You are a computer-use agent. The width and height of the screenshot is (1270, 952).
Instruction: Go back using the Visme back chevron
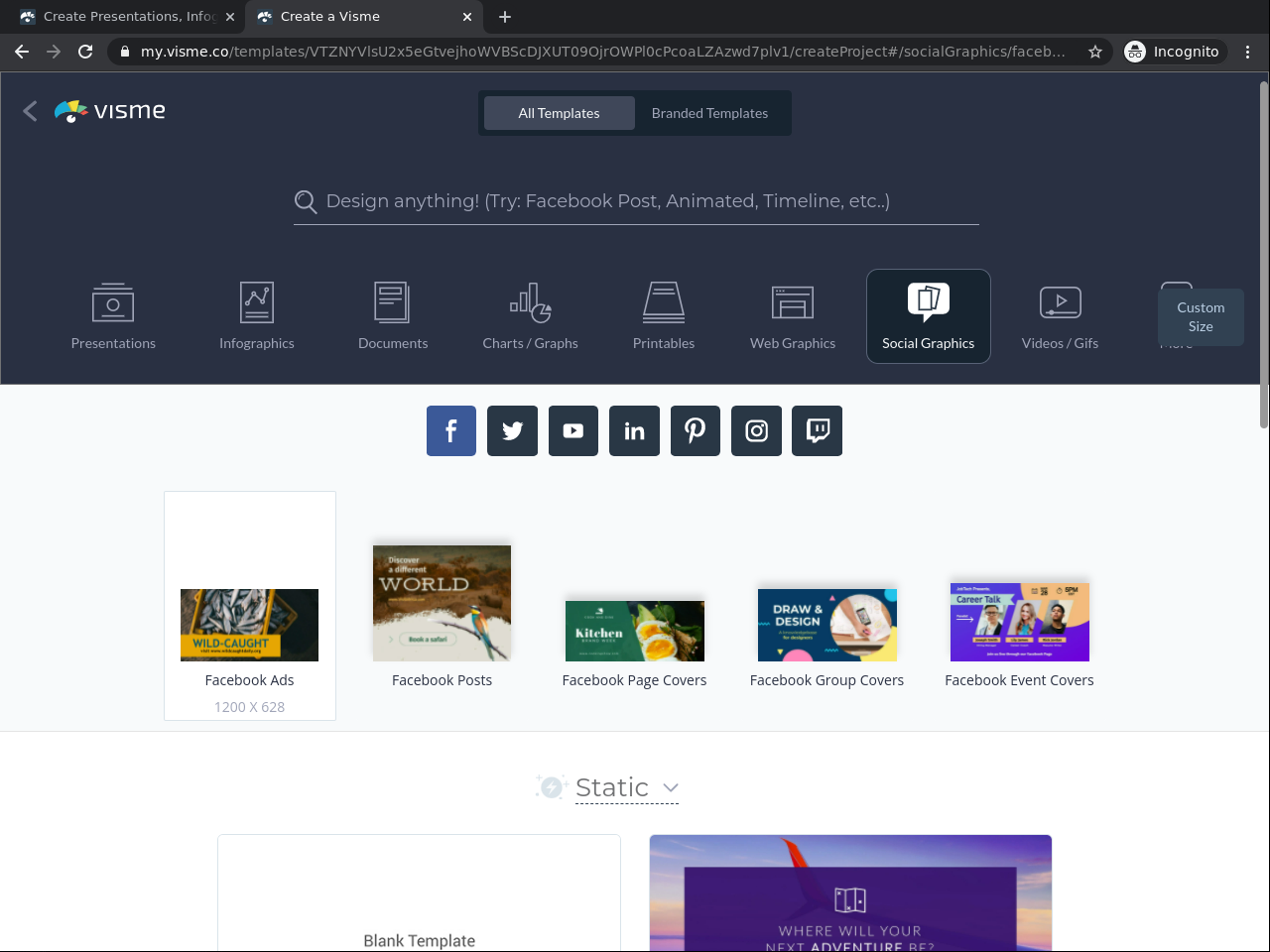[x=30, y=111]
